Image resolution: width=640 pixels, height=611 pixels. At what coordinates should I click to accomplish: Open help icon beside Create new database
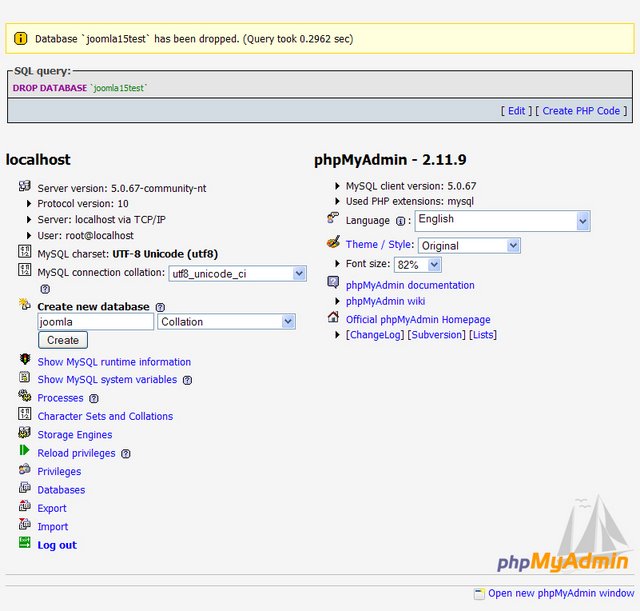(x=160, y=307)
